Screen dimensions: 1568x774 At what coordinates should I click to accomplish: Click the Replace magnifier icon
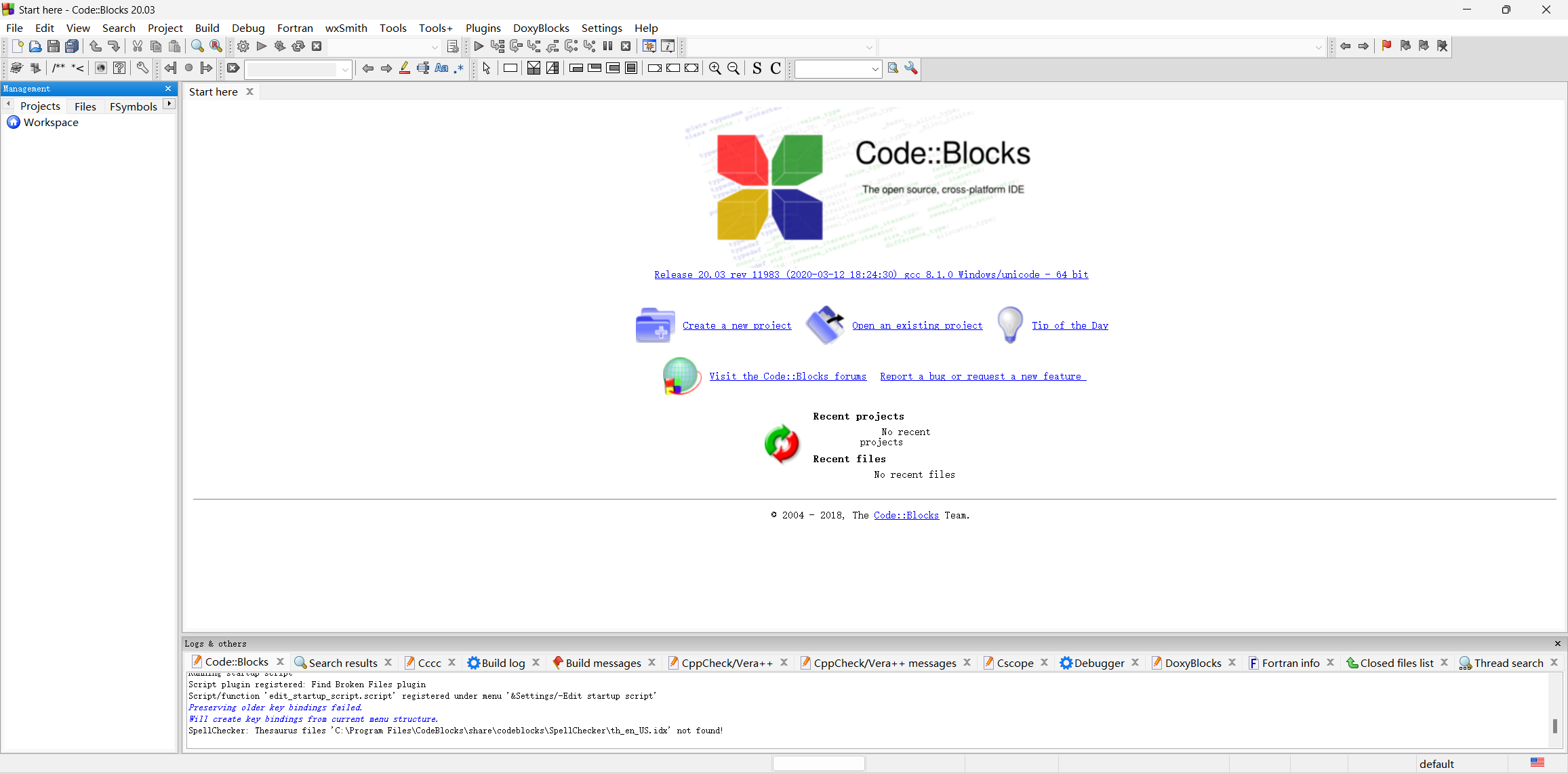pyautogui.click(x=216, y=46)
